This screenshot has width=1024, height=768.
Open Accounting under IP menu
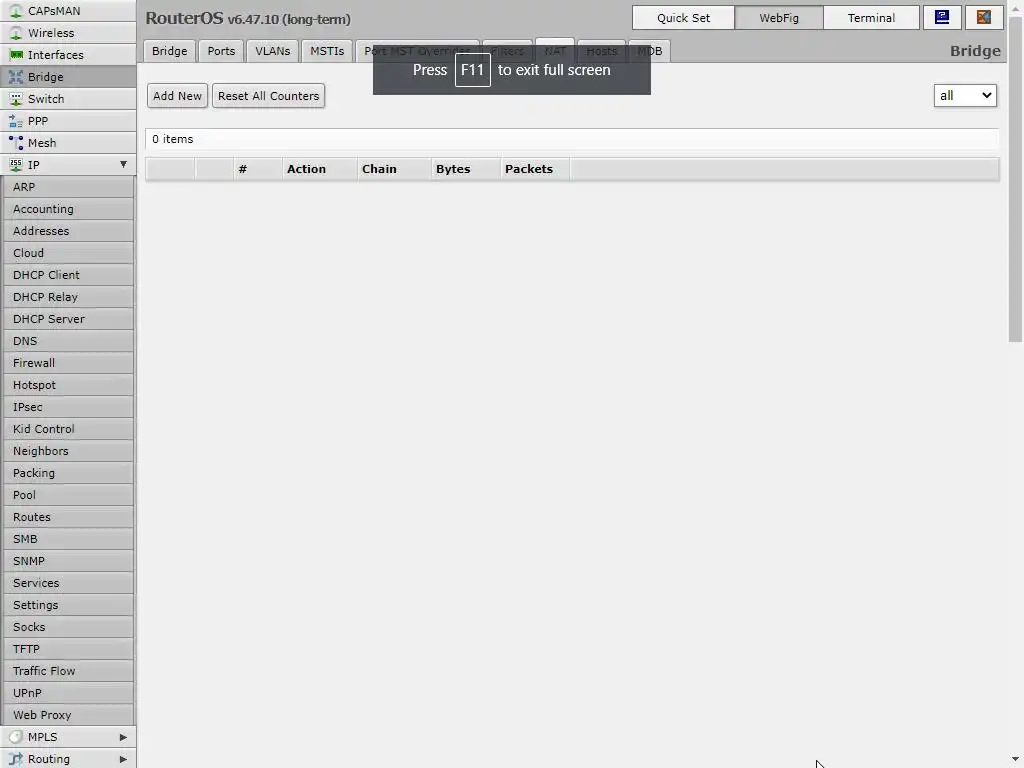[x=68, y=209]
